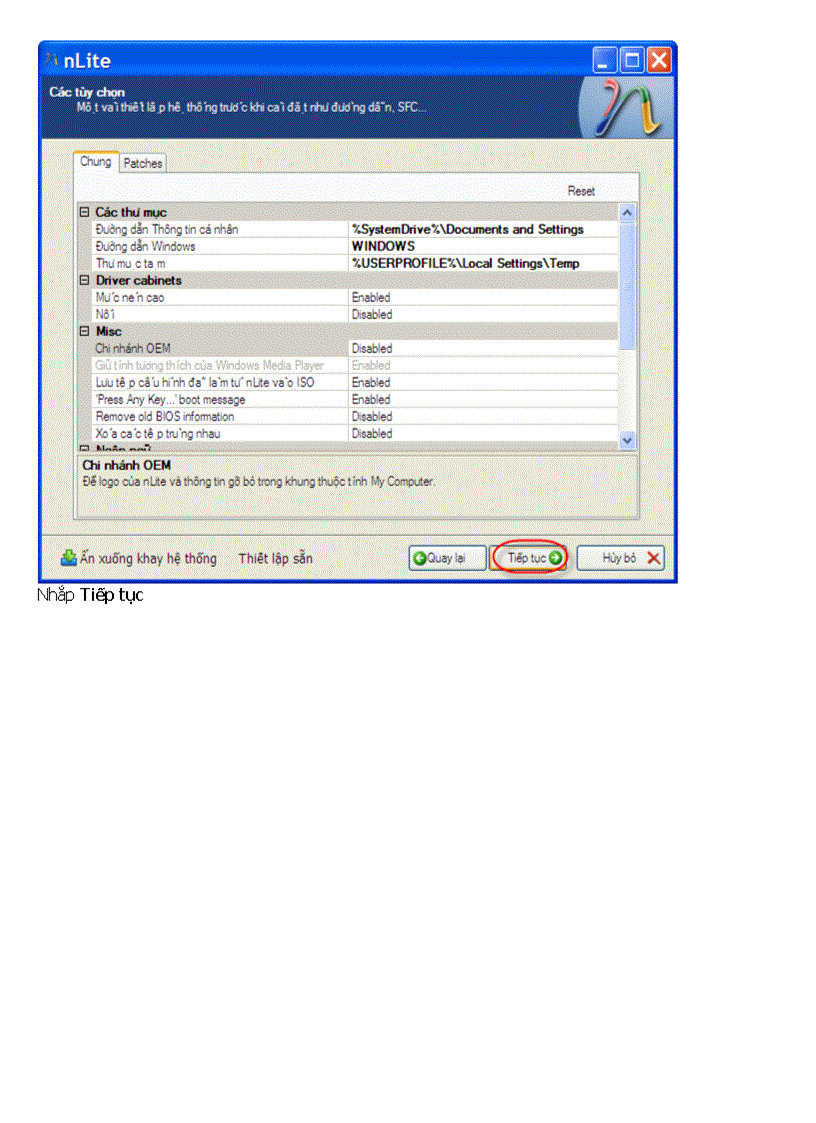Collapse the 'Misc' section
The width and height of the screenshot is (816, 1123).
coord(82,331)
